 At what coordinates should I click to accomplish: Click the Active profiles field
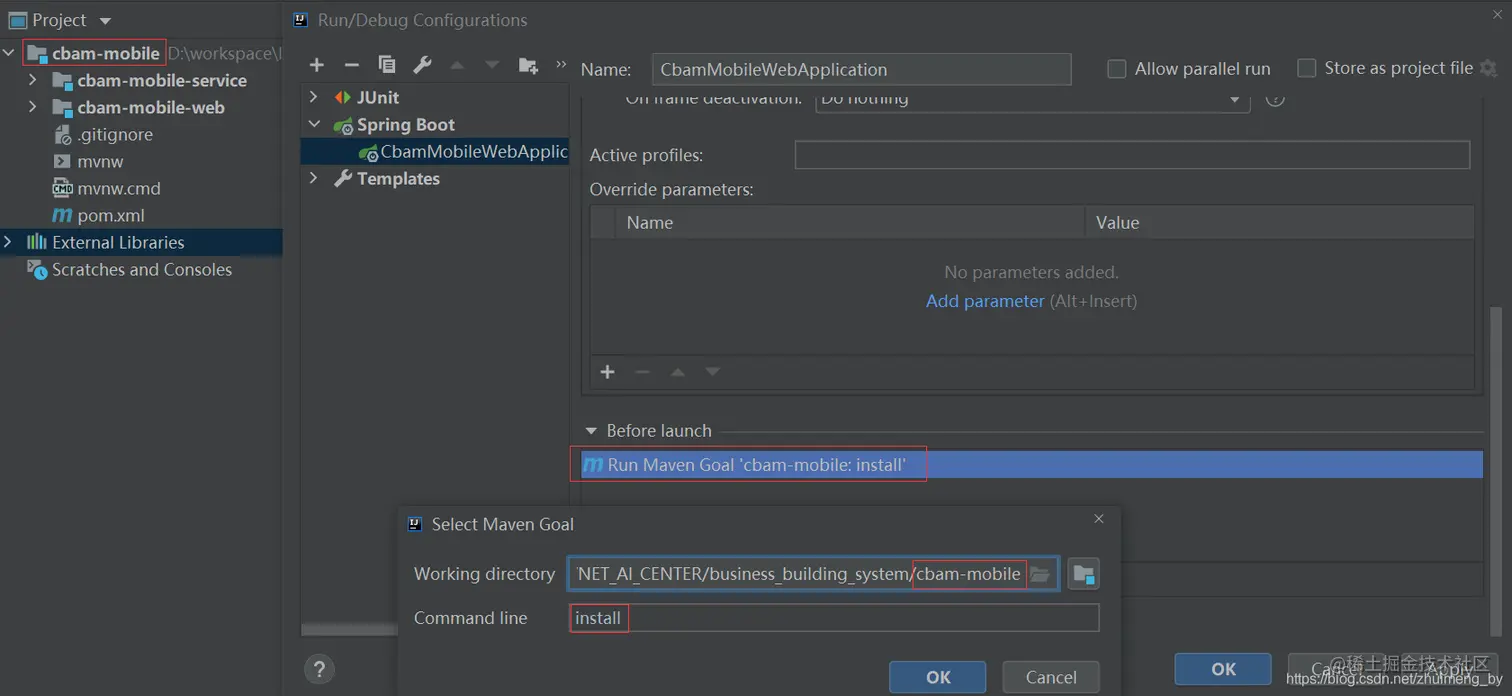click(1132, 155)
